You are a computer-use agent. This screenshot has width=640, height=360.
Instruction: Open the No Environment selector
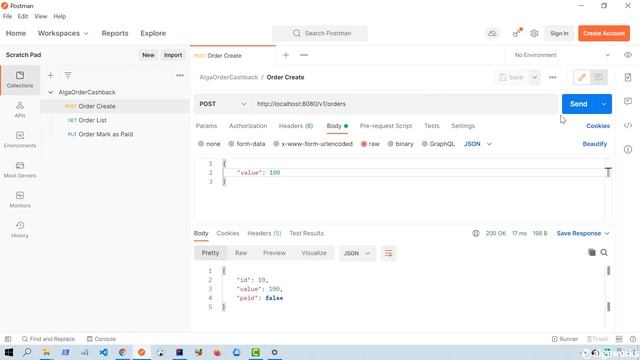pyautogui.click(x=562, y=55)
